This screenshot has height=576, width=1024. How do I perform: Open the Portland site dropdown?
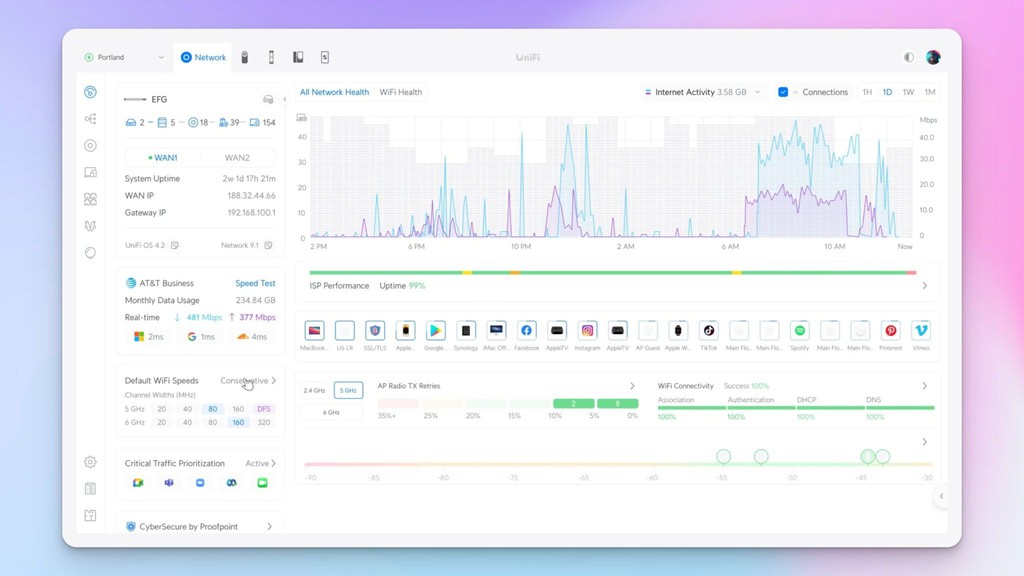tap(122, 57)
